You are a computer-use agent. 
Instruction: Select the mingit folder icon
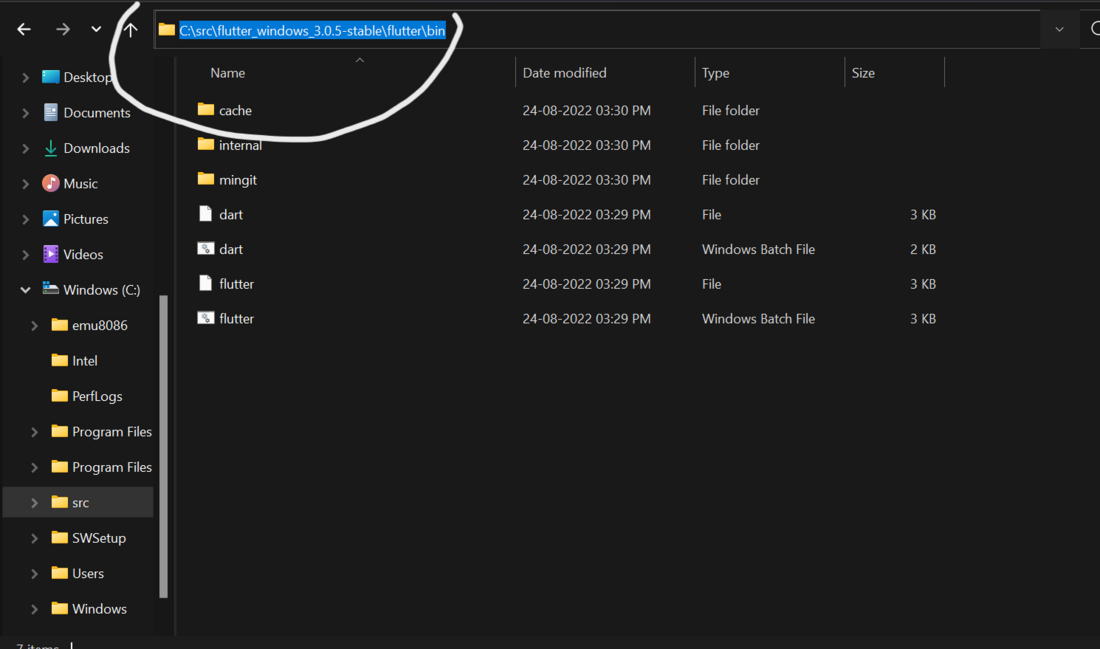click(x=206, y=179)
